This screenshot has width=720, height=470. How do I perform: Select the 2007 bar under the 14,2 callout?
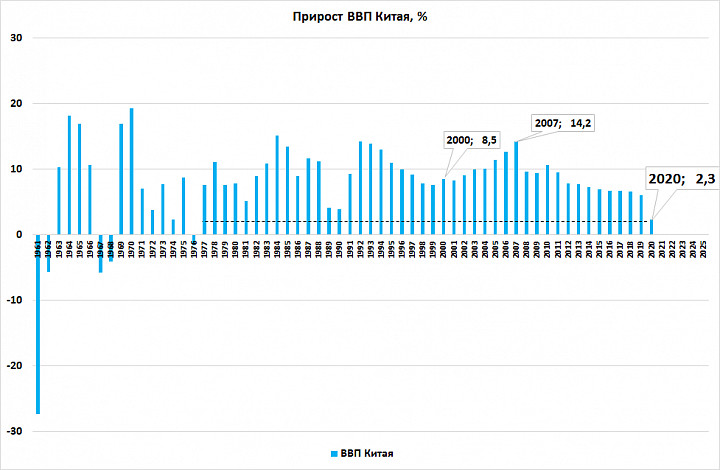[x=516, y=188]
